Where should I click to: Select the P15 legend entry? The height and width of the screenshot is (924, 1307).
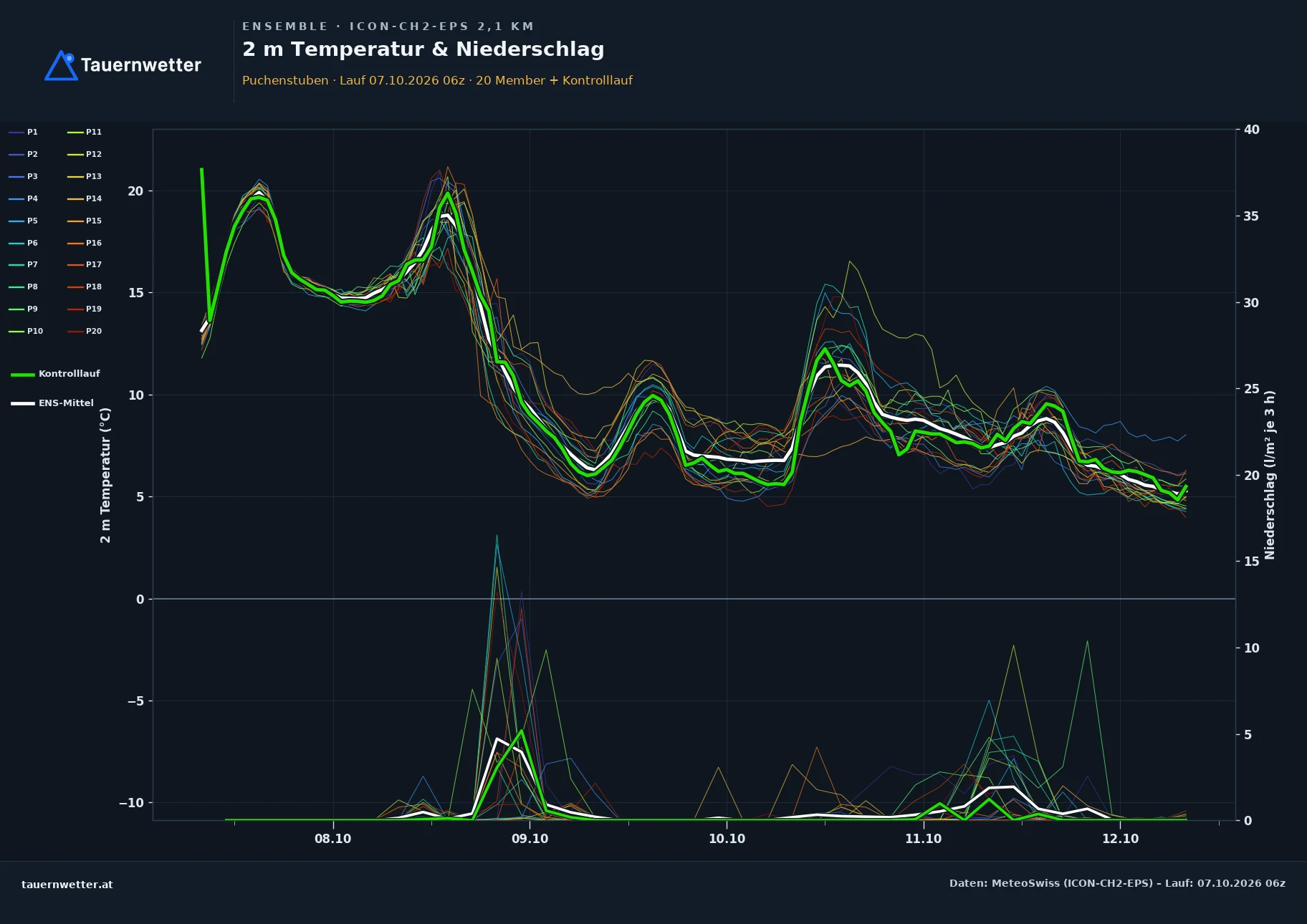click(x=85, y=221)
